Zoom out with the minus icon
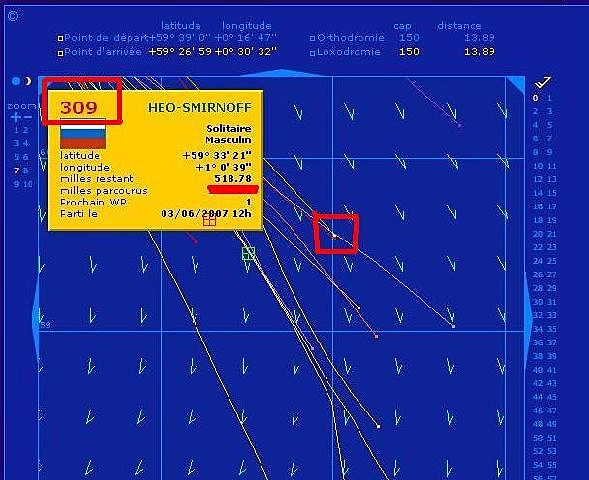Screen dimensions: 589x480 [28, 117]
